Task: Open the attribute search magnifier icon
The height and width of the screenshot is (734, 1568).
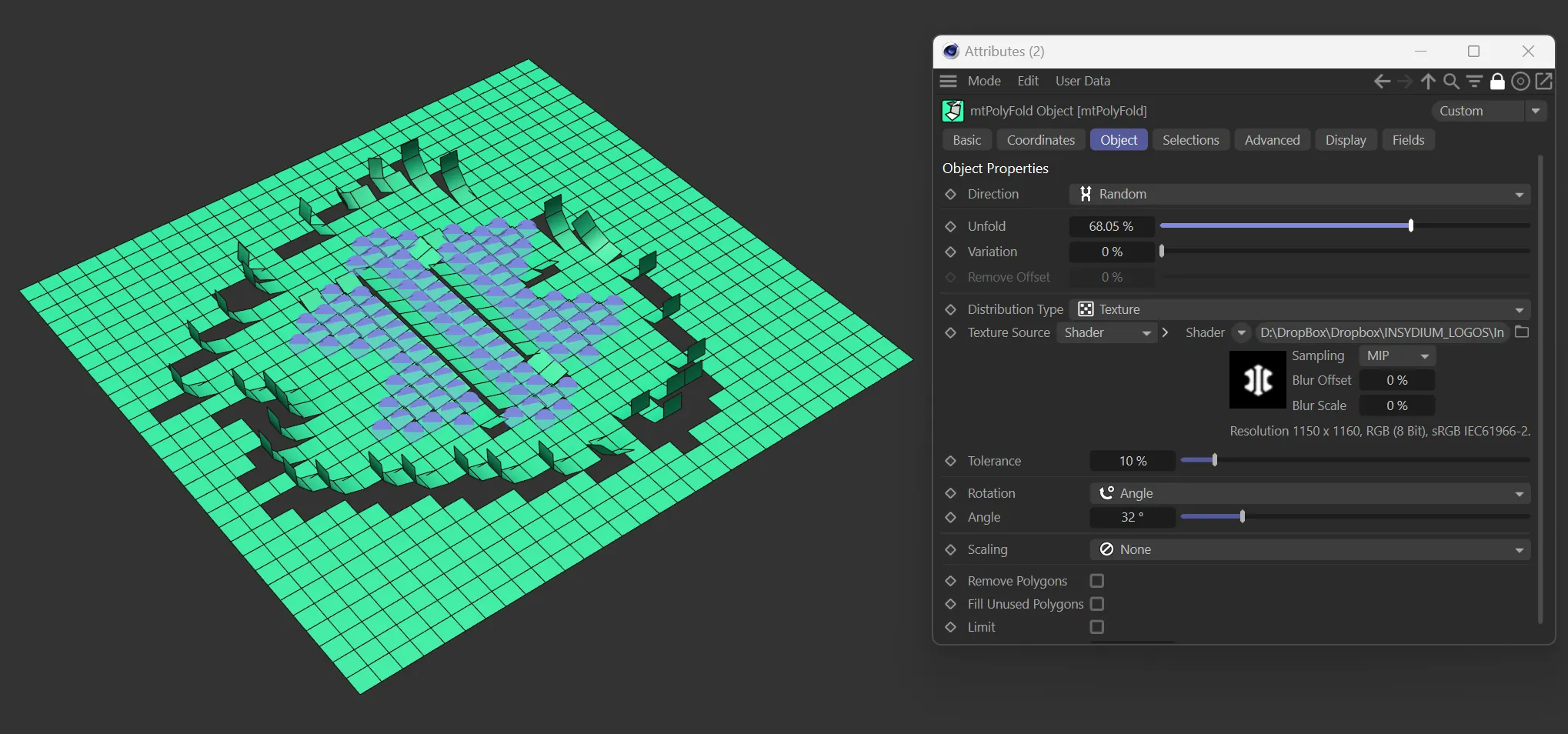Action: pos(1451,82)
